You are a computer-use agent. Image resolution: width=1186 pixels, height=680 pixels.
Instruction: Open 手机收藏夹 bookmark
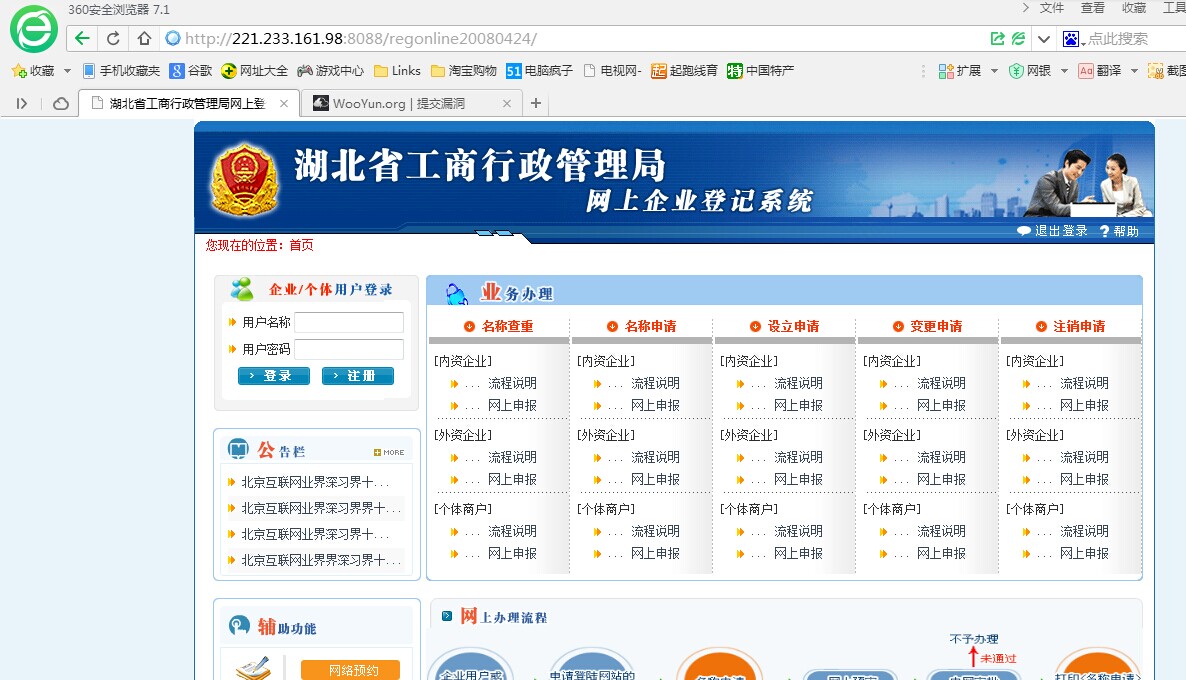click(121, 71)
